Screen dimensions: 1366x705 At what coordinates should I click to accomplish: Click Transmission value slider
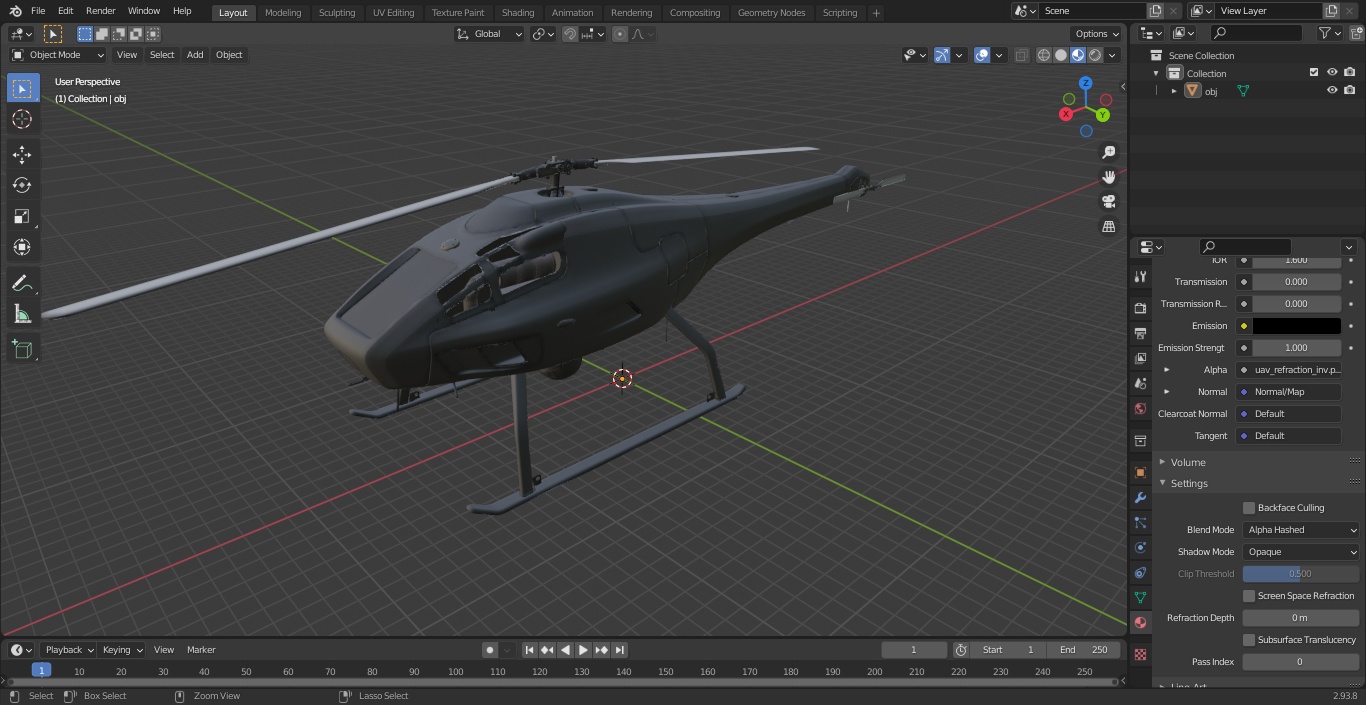1296,282
